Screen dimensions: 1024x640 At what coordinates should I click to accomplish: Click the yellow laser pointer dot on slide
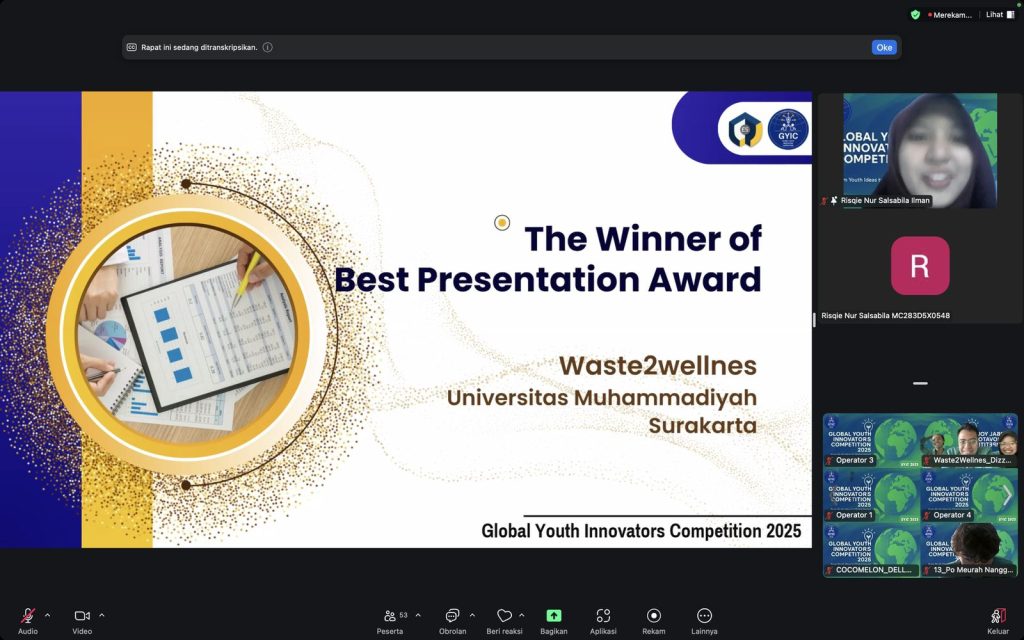(502, 223)
